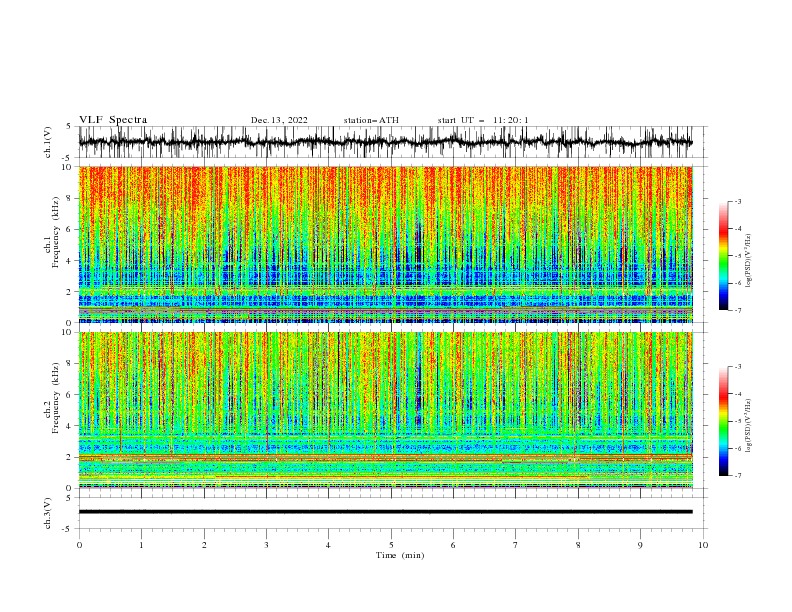Click the "-3" label on ch.1 color bar
Image resolution: width=792 pixels, height=612 pixels.
737,201
